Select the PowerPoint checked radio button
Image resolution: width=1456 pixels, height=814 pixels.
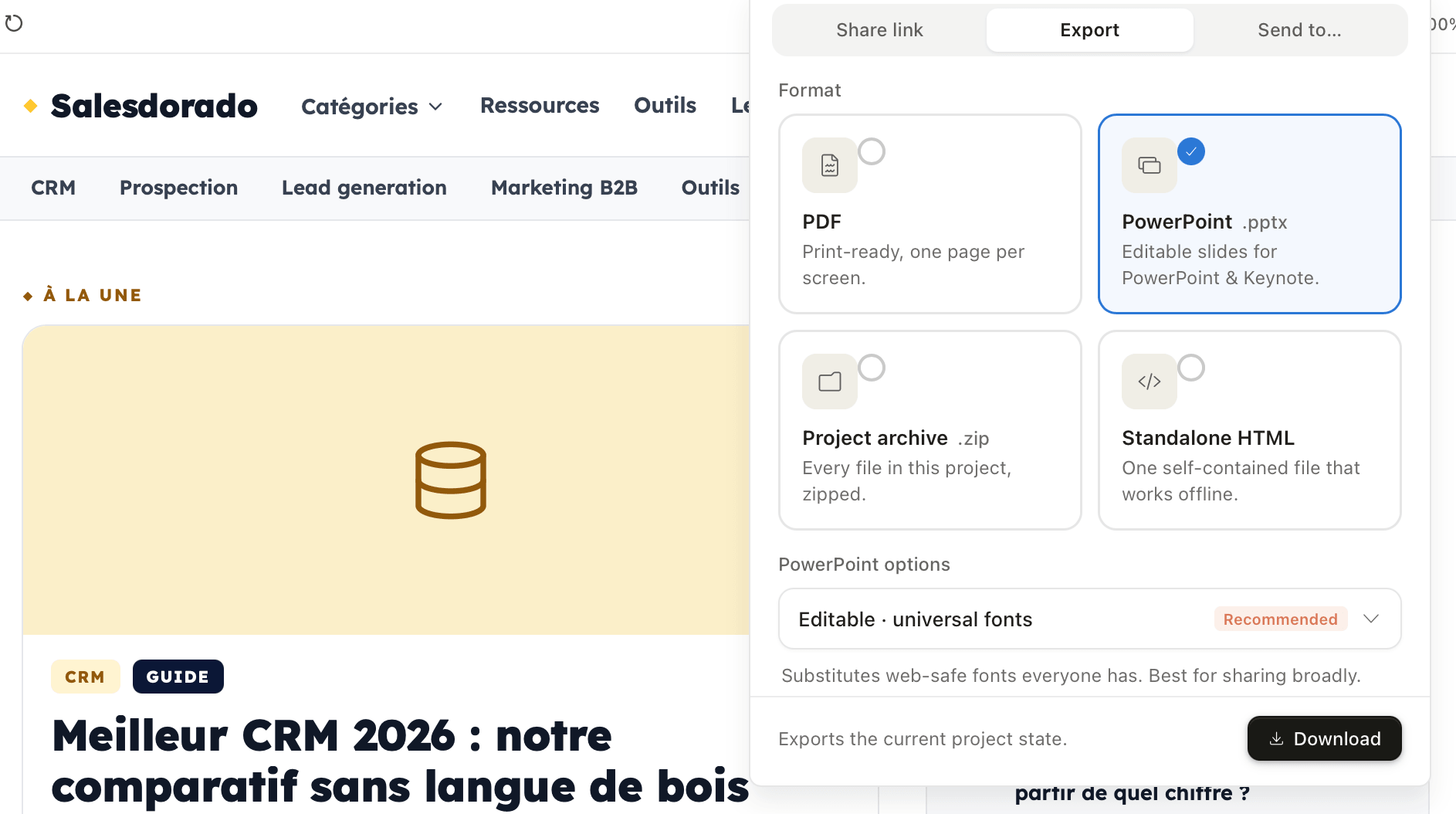[x=1191, y=151]
